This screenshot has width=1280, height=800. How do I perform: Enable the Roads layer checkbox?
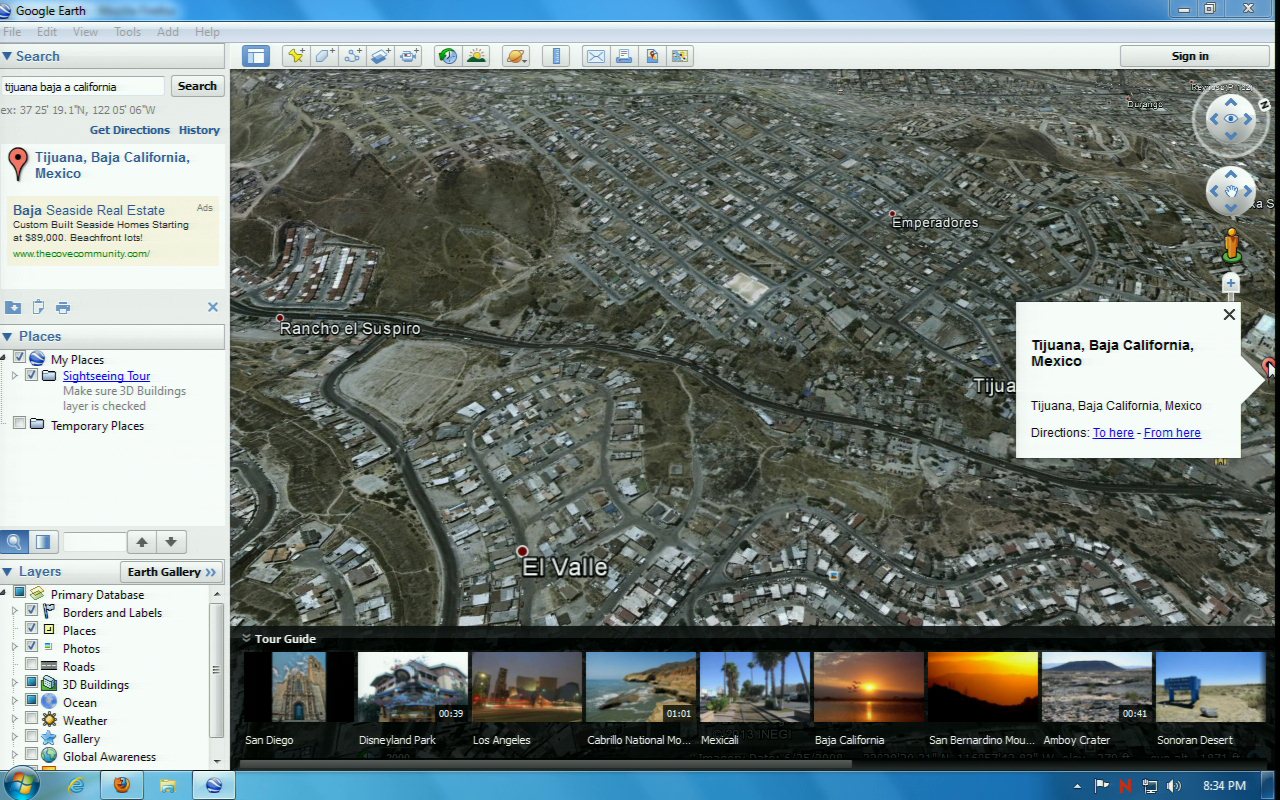pos(32,666)
